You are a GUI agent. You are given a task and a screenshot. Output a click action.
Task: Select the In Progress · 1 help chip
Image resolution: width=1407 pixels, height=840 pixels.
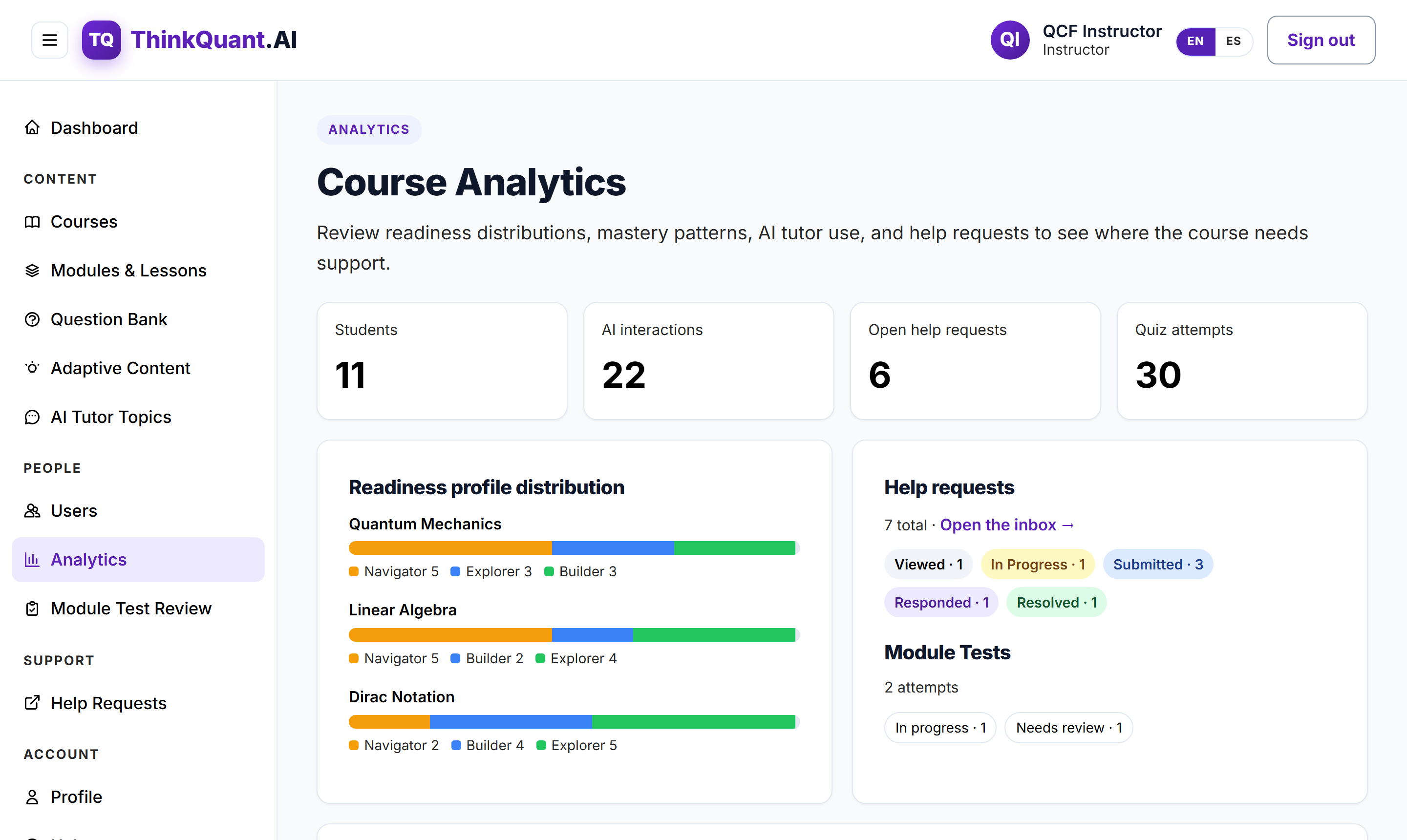coord(1038,565)
